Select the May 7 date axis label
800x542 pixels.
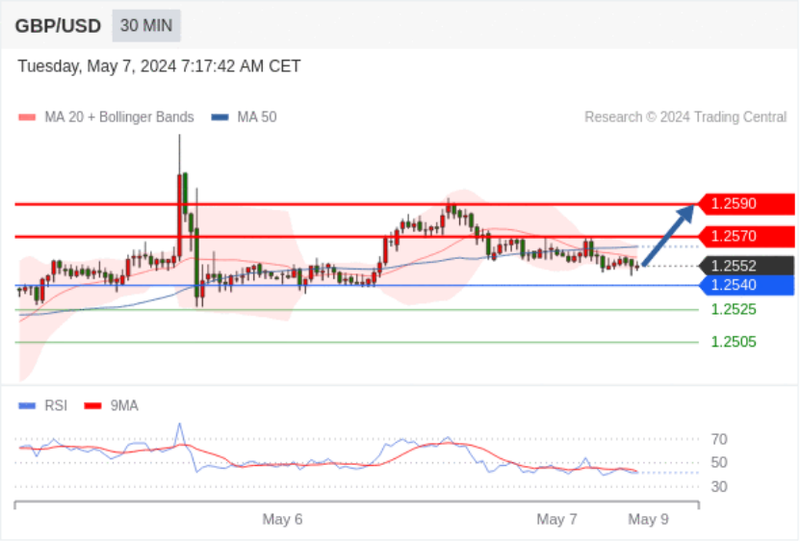557,520
